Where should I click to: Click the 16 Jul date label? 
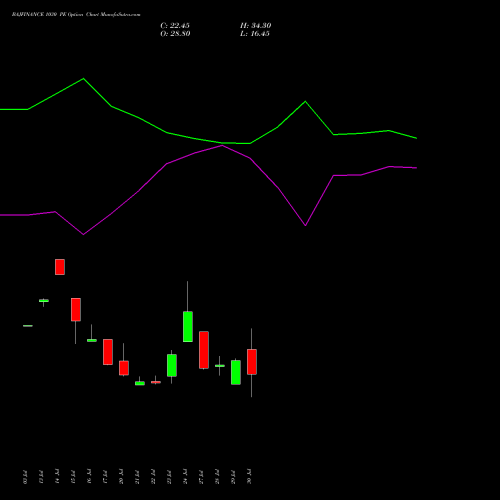[89, 477]
